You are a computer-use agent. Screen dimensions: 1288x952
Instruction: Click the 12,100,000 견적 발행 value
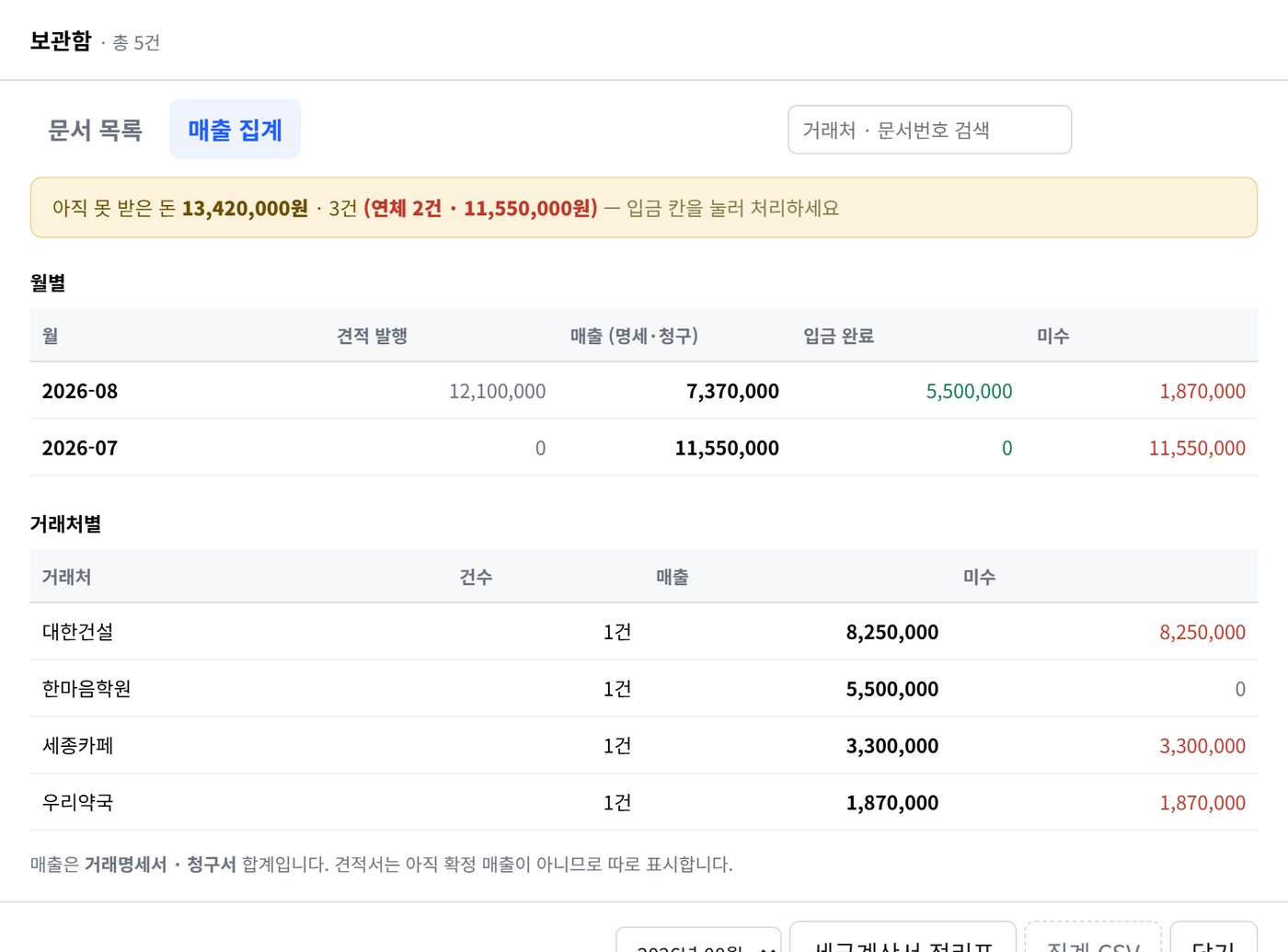[x=497, y=391]
